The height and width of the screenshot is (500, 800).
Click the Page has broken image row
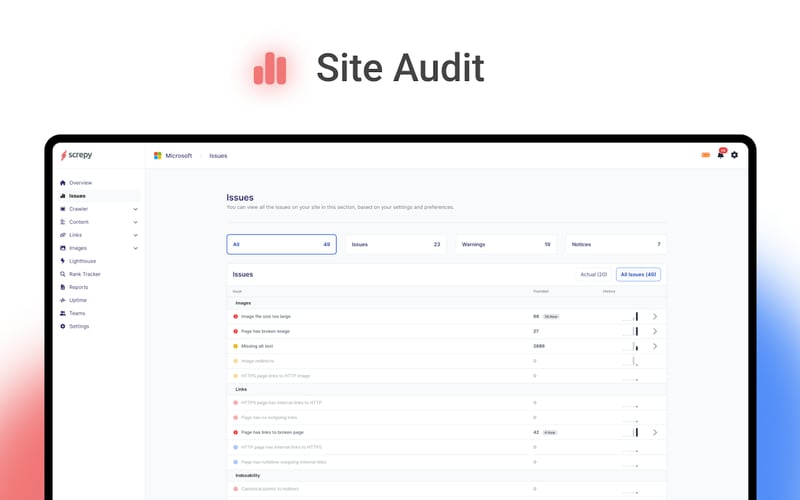tap(447, 331)
